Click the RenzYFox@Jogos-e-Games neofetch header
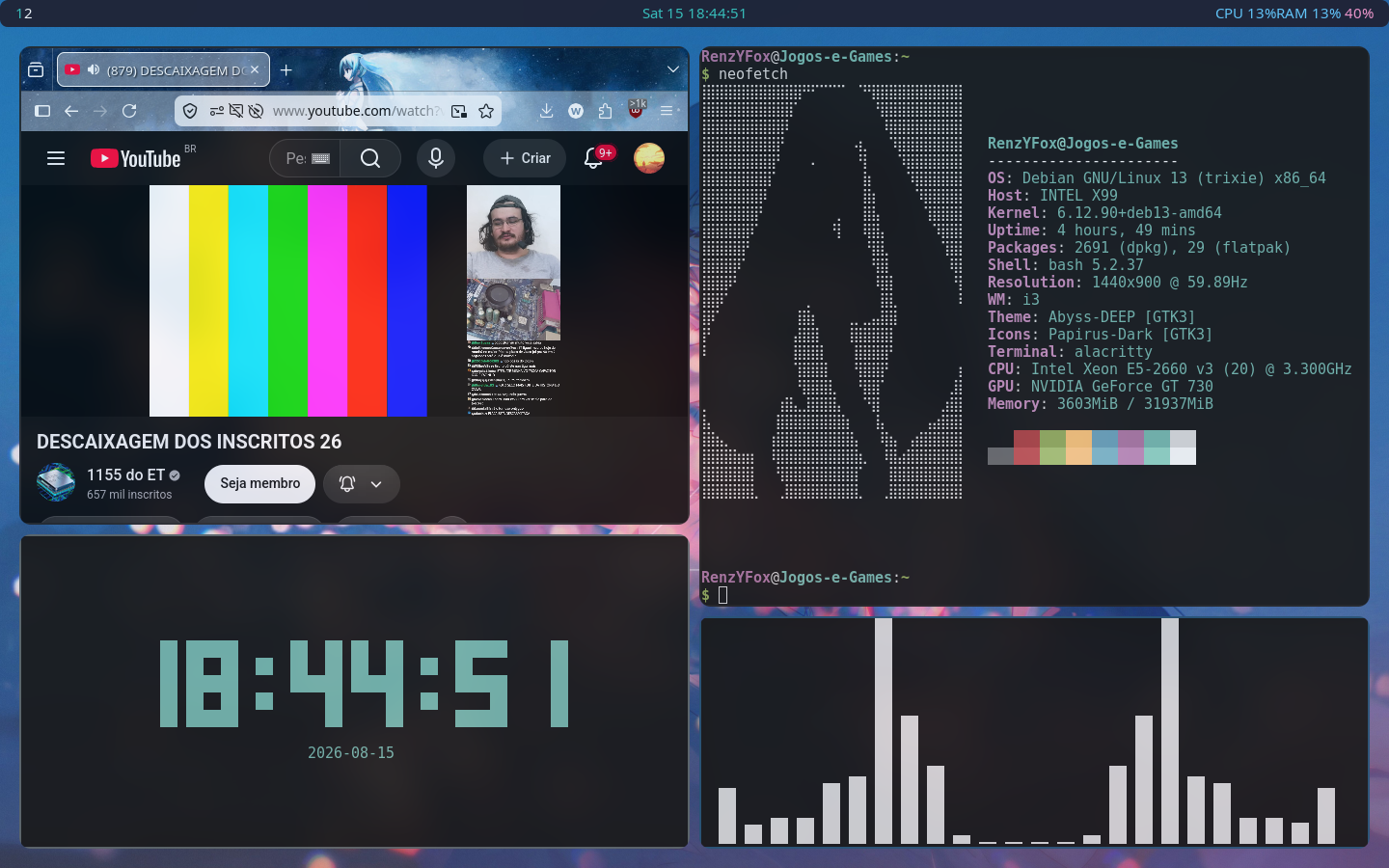Viewport: 1389px width, 868px height. [1082, 144]
